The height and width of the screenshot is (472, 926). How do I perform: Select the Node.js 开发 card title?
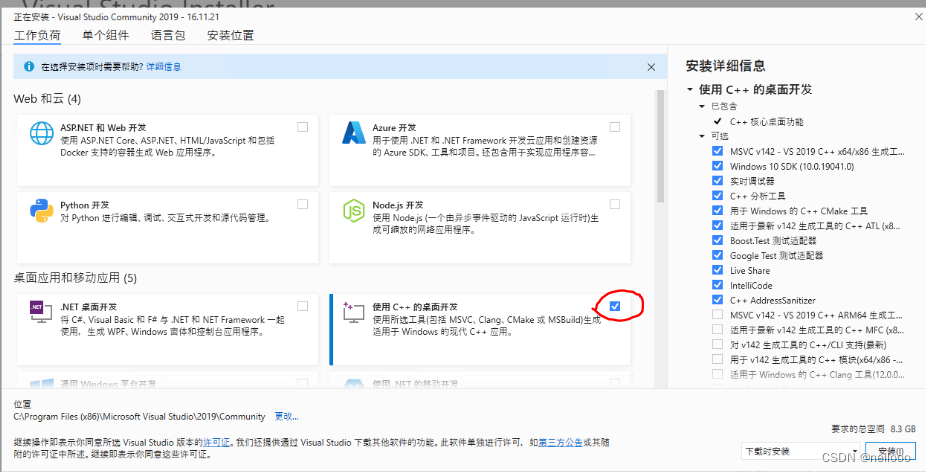[x=398, y=205]
